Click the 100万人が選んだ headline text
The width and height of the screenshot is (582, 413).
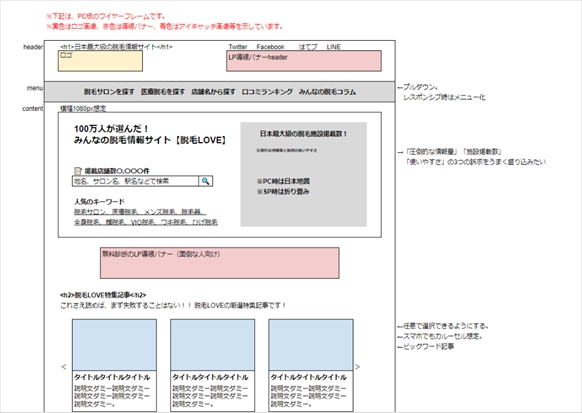point(111,129)
